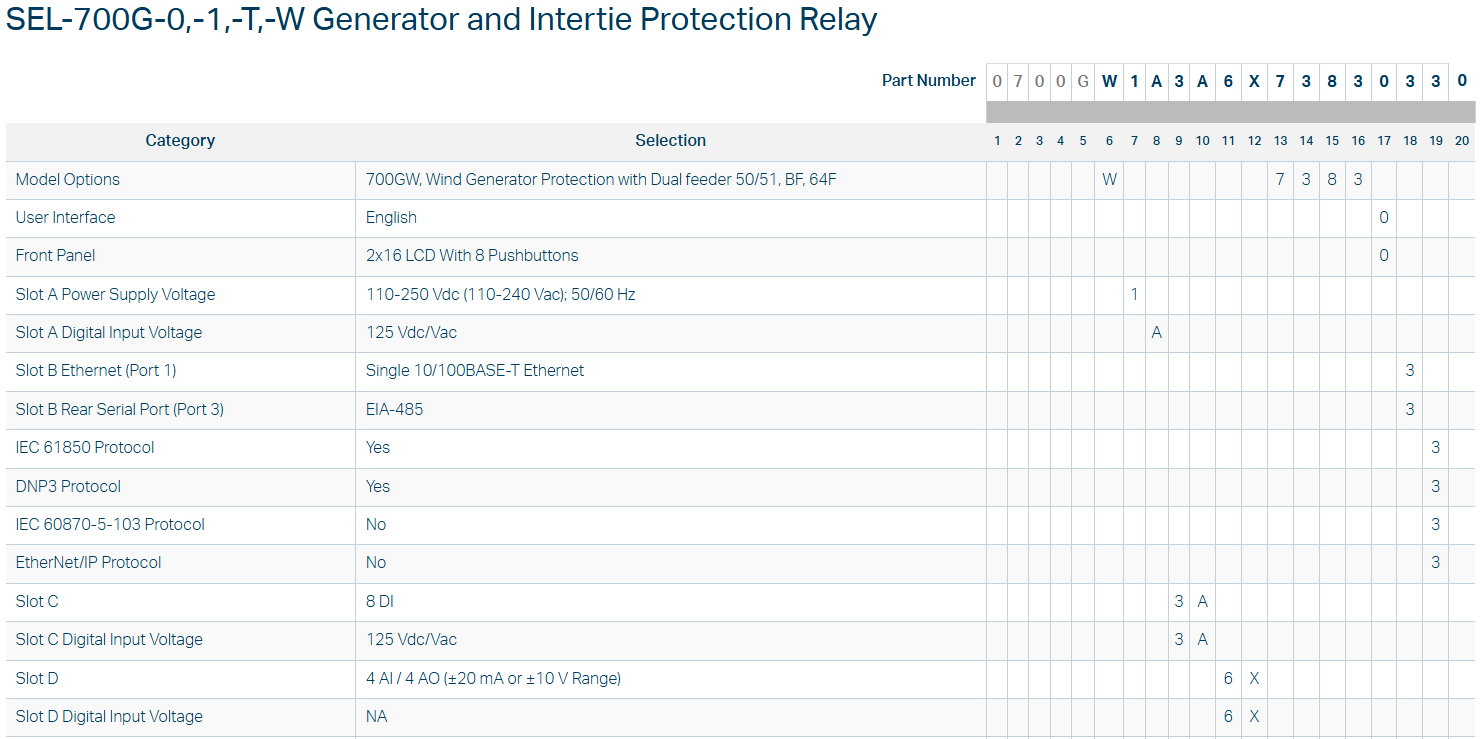Viewport: 1483px width, 739px height.
Task: Click the SEL-700G Generator and Intertie Protection Relay title
Action: point(441,19)
